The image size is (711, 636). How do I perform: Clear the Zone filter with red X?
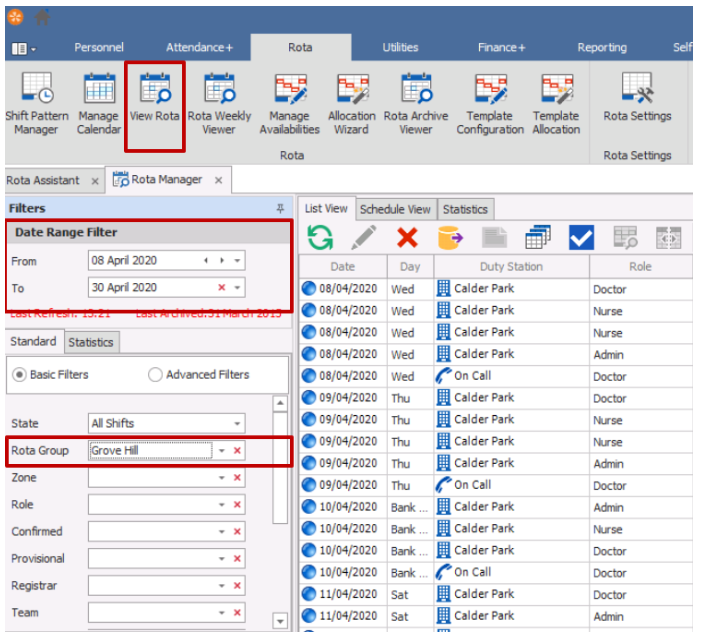coord(237,478)
